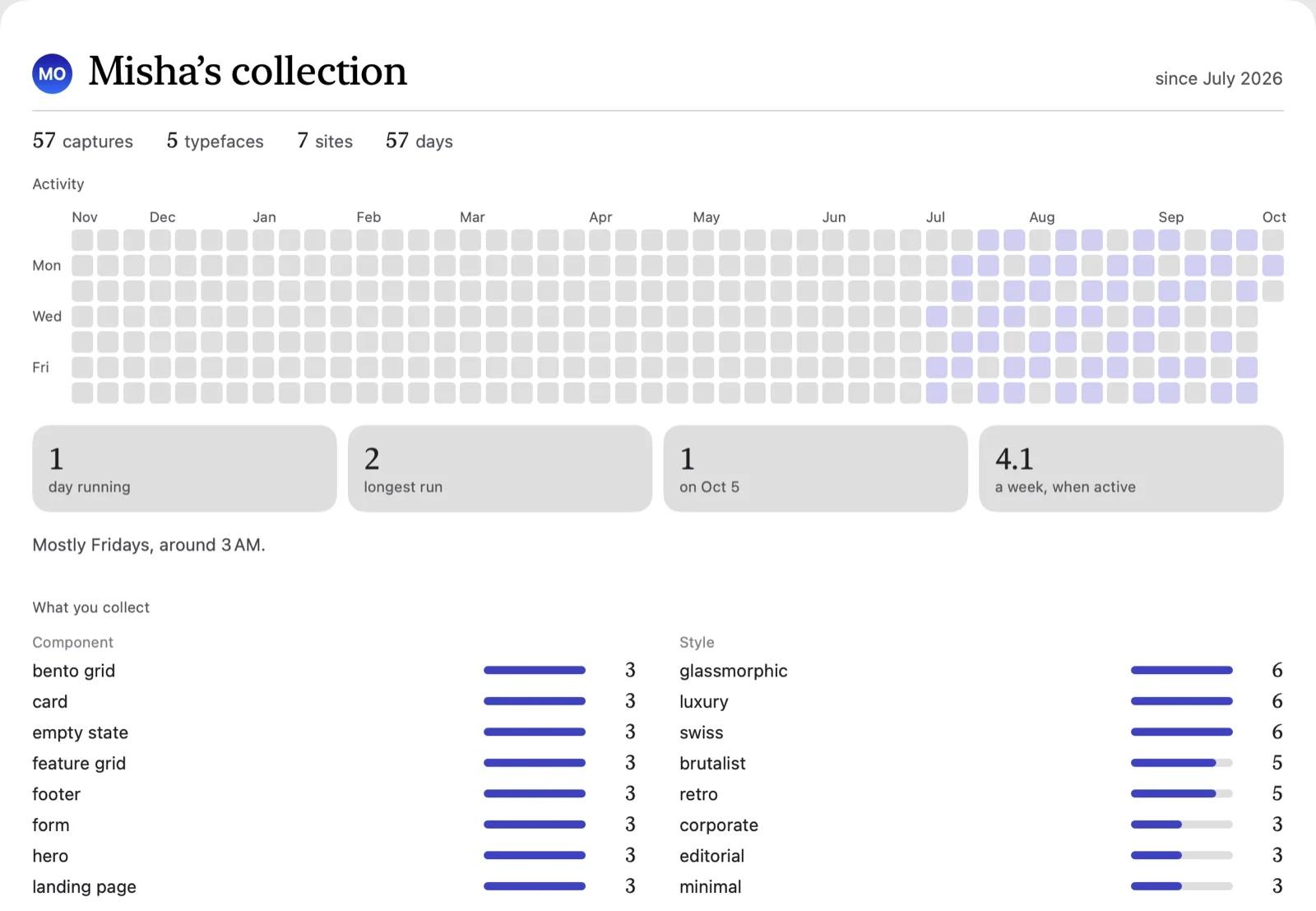Select the 'landing page' component row
The height and width of the screenshot is (911, 1316).
[334, 886]
